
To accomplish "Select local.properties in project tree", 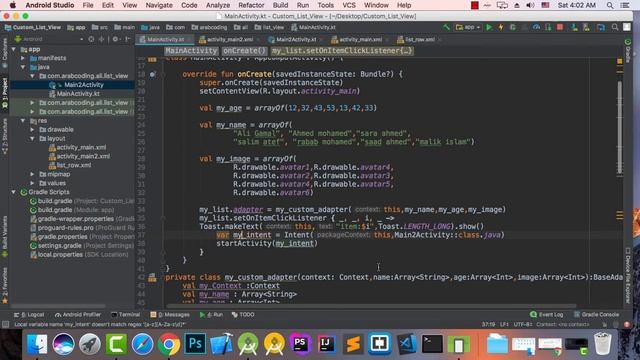I will point(60,255).
